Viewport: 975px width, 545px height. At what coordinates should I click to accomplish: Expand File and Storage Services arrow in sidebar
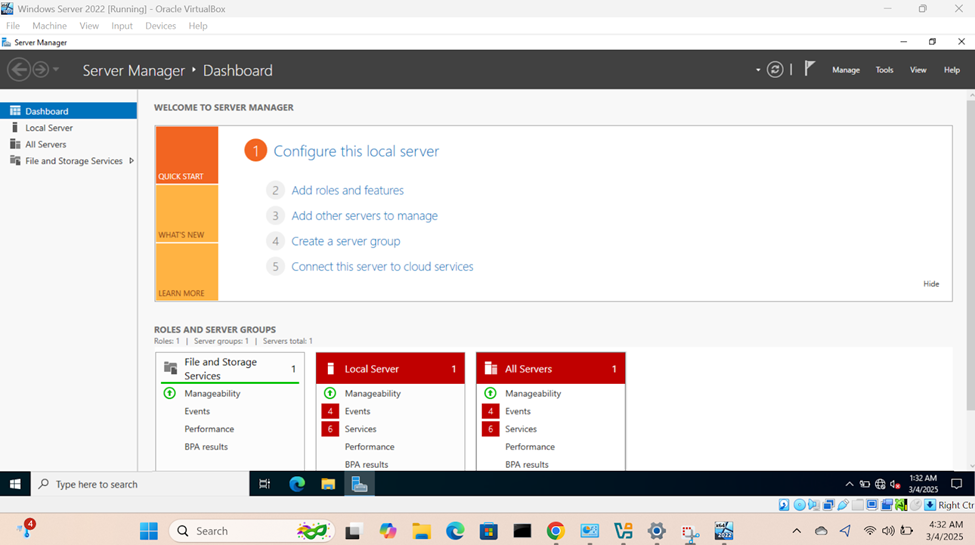[x=131, y=161]
